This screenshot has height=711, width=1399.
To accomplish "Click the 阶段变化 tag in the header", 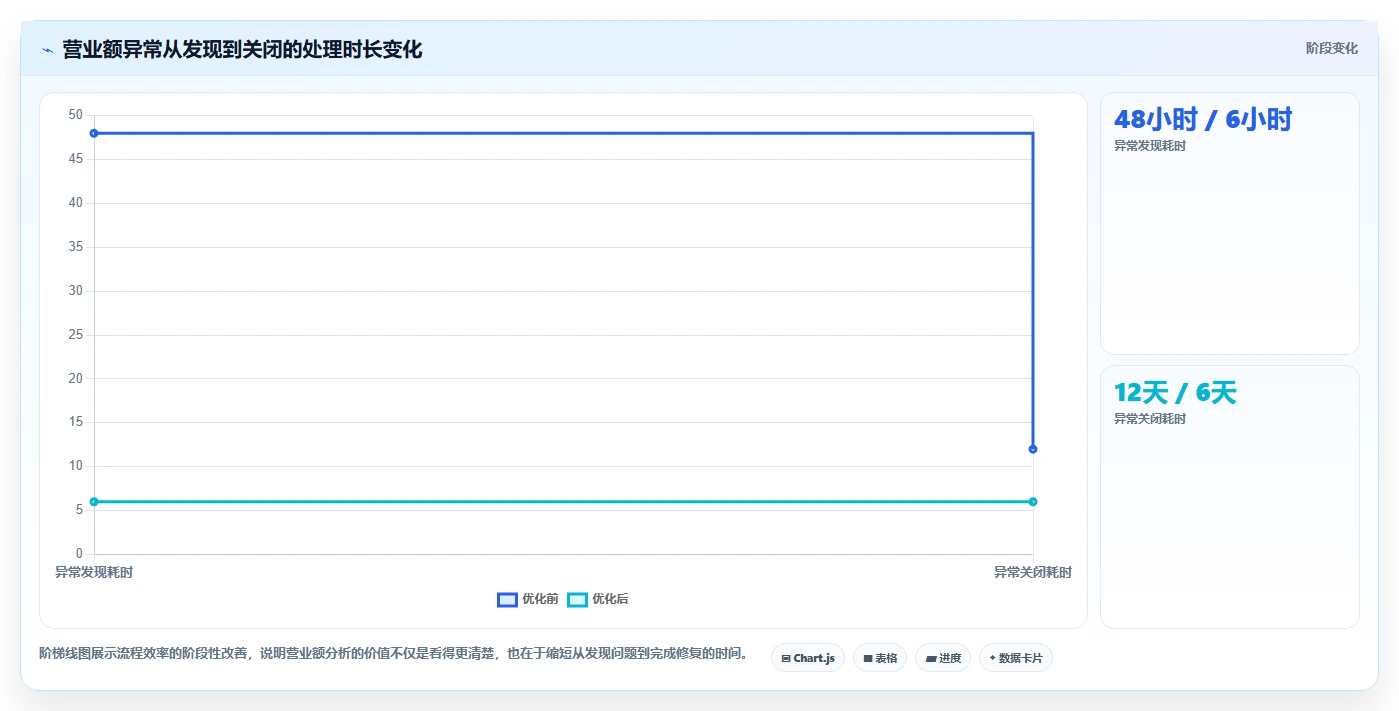I will tap(1332, 48).
